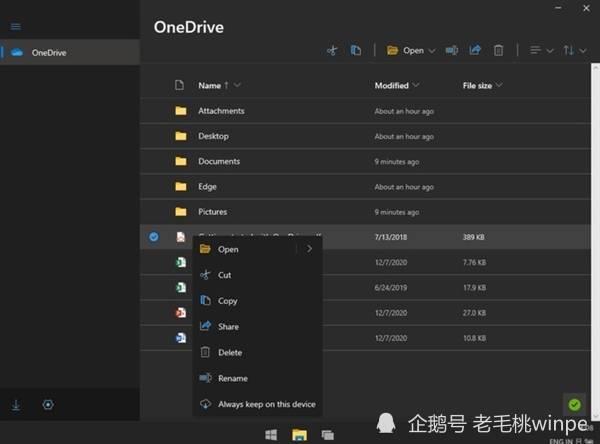Open the hamburger navigation menu
Viewport: 600px width, 444px height.
tap(16, 26)
